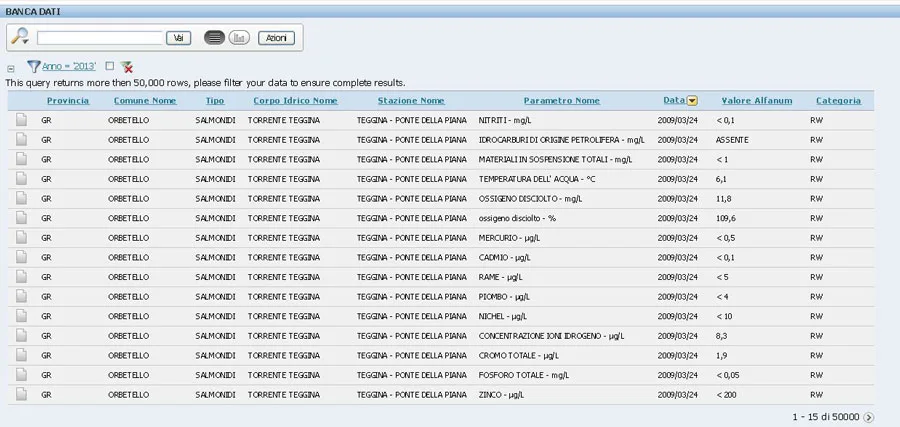Open detail icon for CONCENTRAZIONE IONI IDROGENO row

21,336
